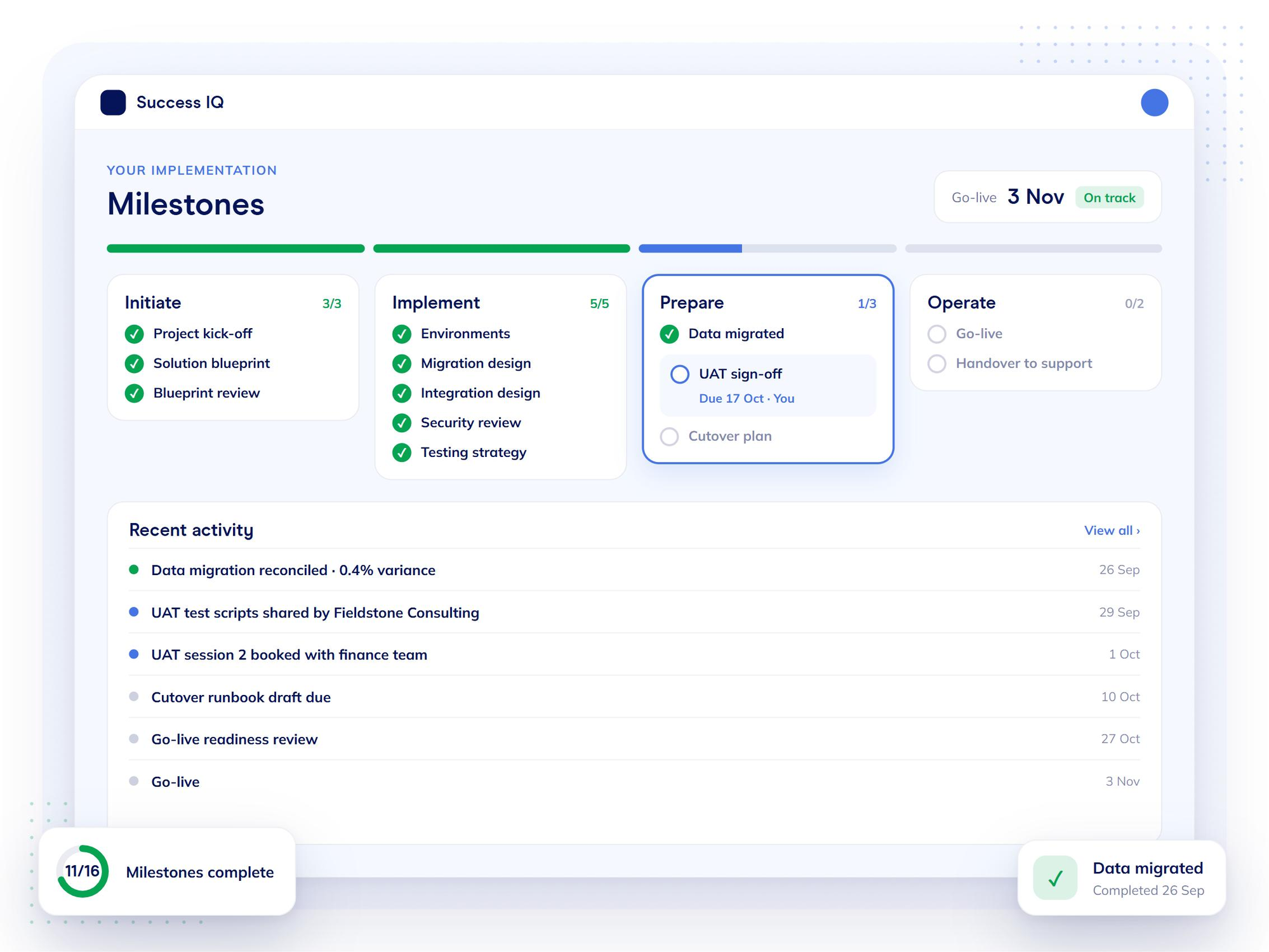Click green check beside Environments
The height and width of the screenshot is (952, 1269).
click(x=402, y=334)
